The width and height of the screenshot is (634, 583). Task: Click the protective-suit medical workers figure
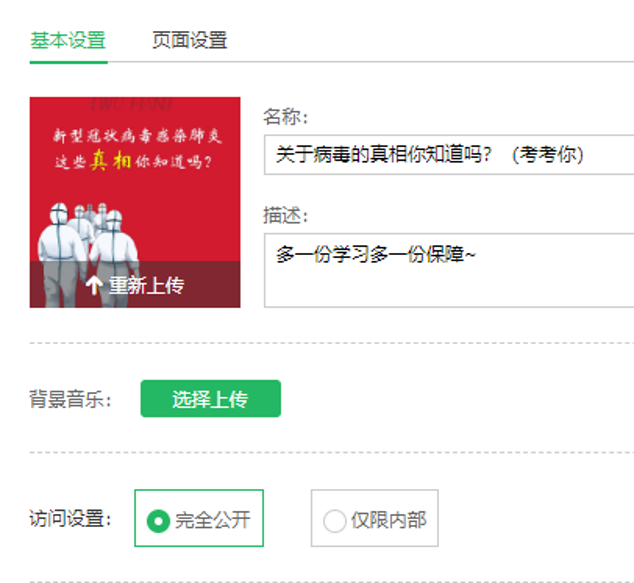pos(88,255)
